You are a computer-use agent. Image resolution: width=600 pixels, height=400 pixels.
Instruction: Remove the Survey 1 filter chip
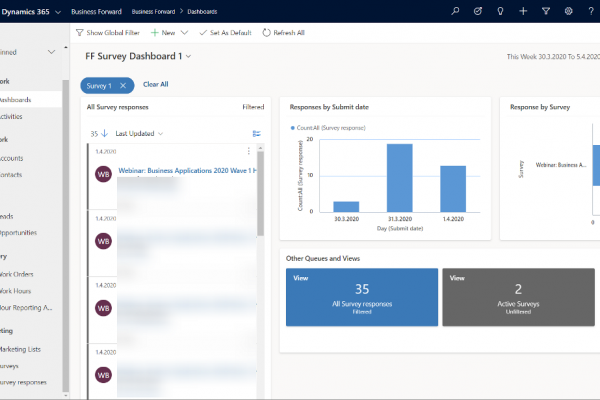(x=123, y=86)
